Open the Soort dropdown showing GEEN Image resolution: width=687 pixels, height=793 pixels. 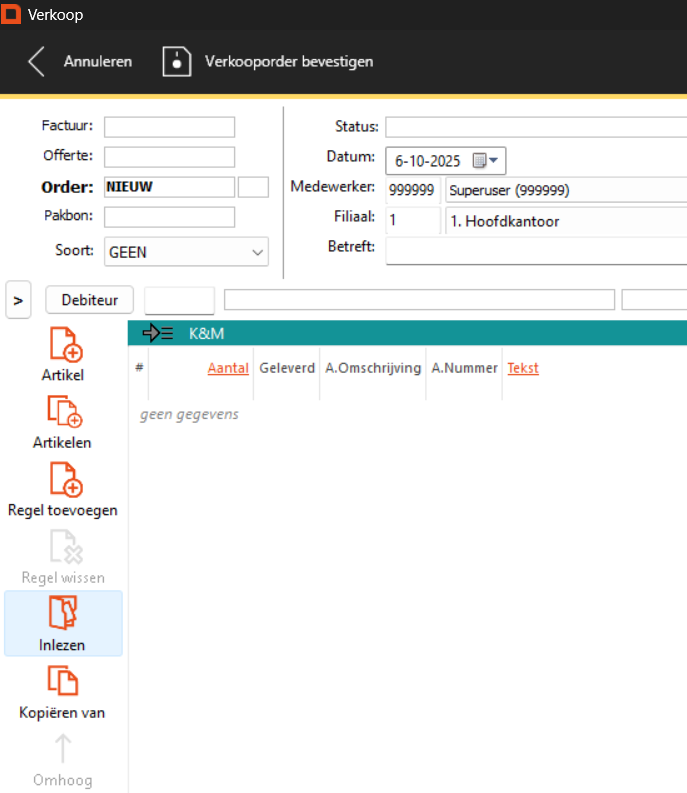[186, 252]
